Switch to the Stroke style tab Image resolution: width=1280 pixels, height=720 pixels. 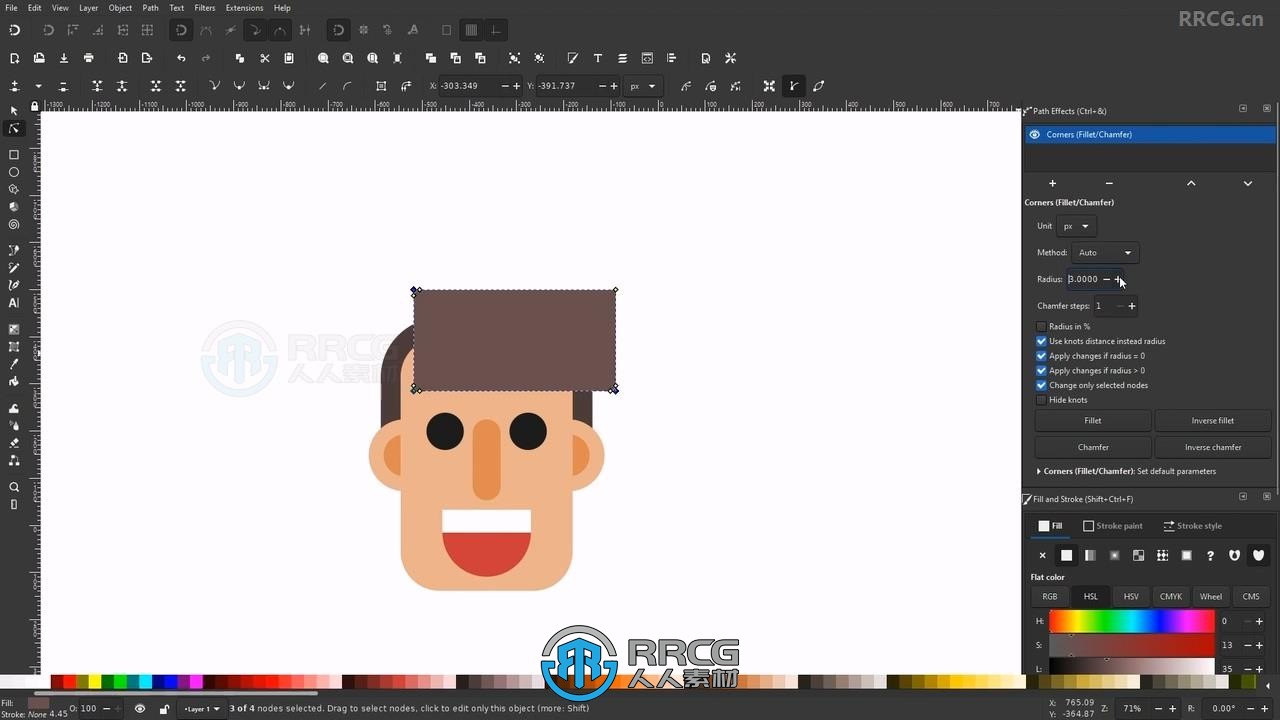coord(1192,526)
